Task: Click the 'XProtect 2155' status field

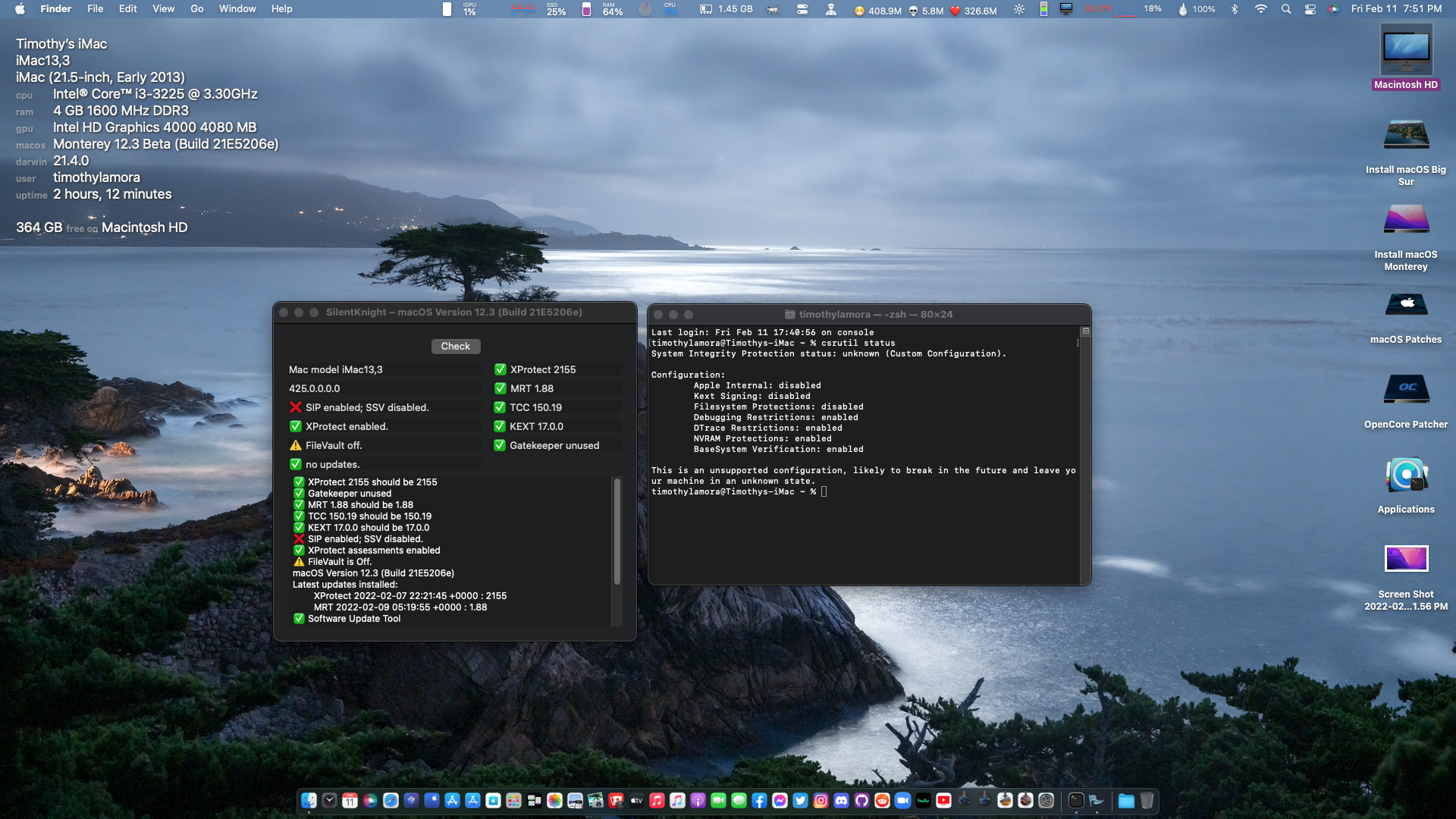Action: coord(557,369)
